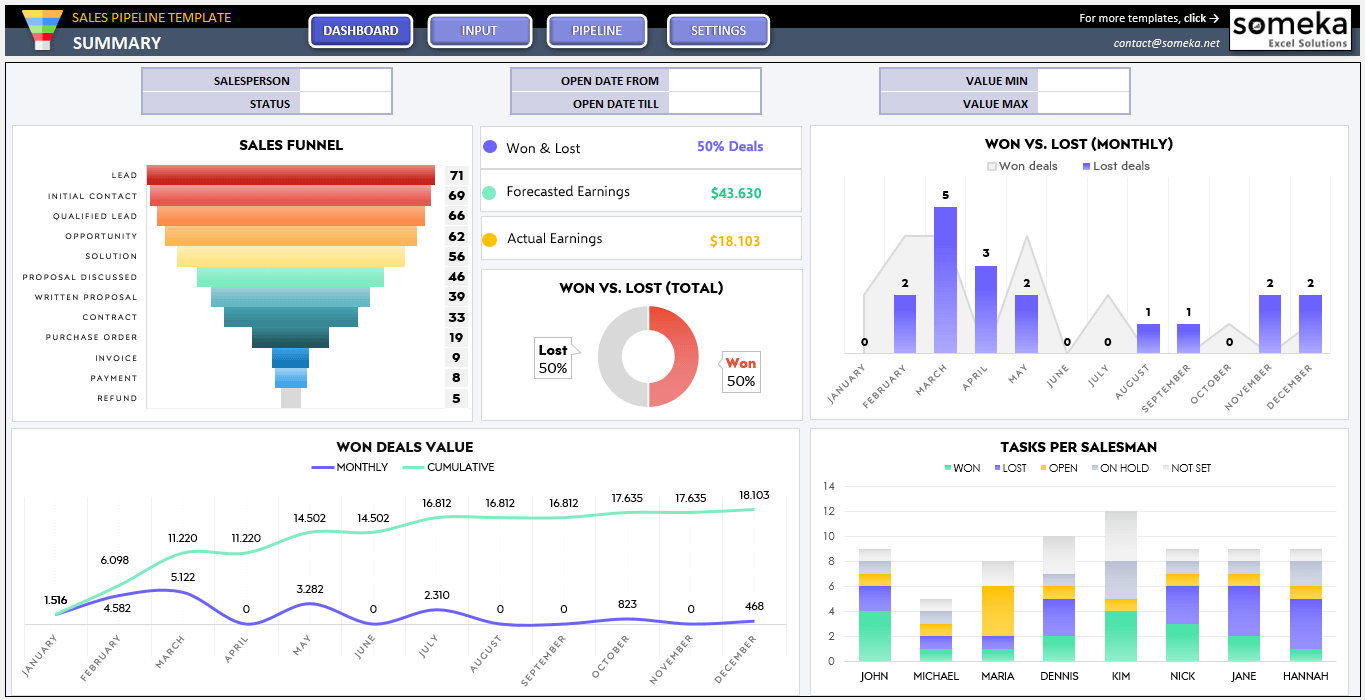This screenshot has height=700, width=1365.
Task: Click the December lost-deals bar
Action: tap(1310, 324)
